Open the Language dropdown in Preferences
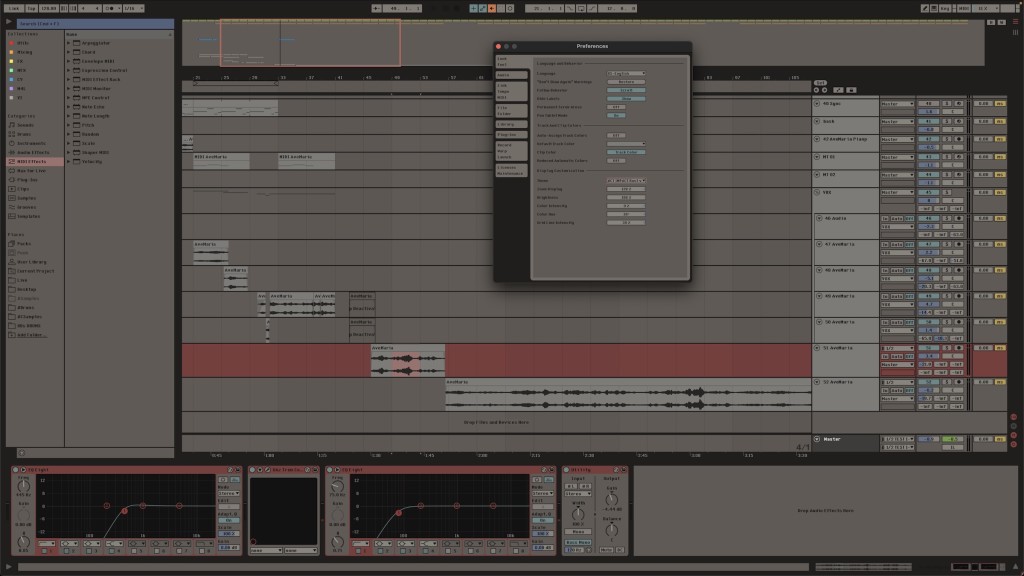1024x576 pixels. pyautogui.click(x=626, y=73)
